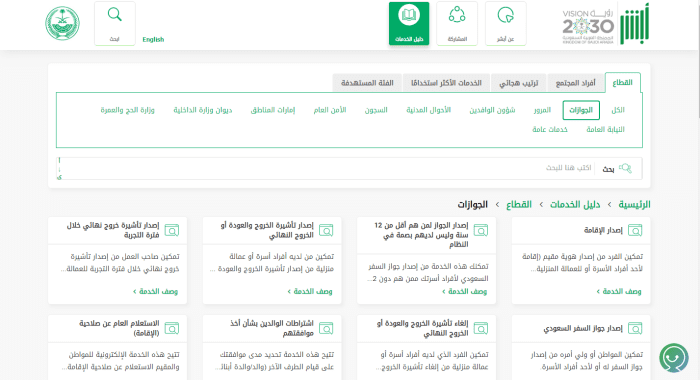Viewport: 700px width, 380px height.
Task: Click the Vision 2030 logo
Action: pyautogui.click(x=588, y=27)
